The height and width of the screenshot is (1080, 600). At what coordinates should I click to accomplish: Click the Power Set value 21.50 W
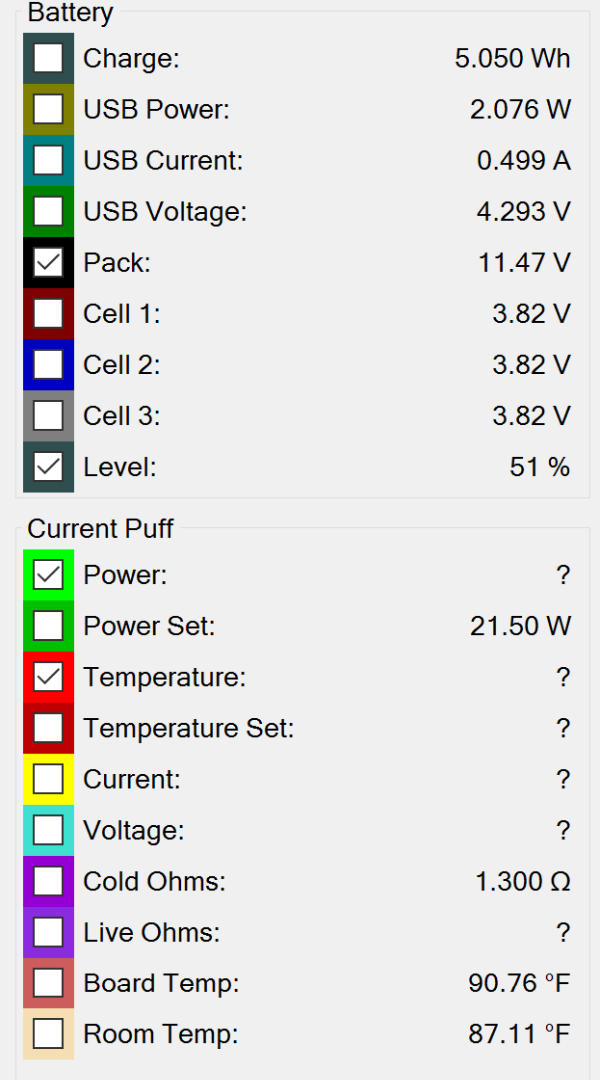(x=520, y=627)
